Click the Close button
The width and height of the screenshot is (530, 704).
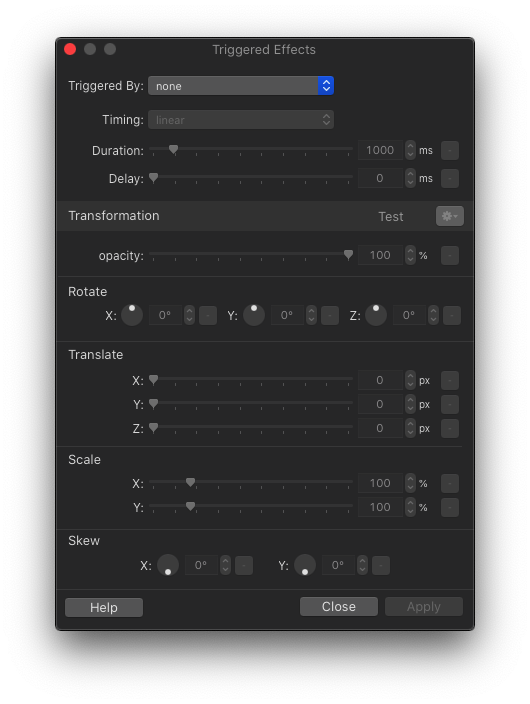(339, 607)
